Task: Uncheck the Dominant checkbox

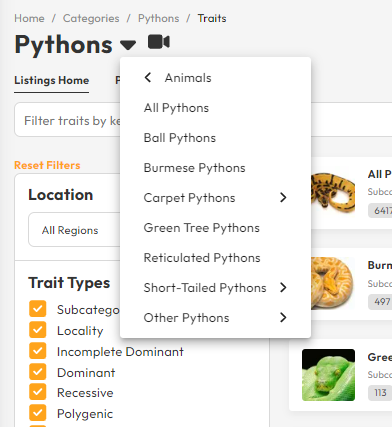Action: pyautogui.click(x=38, y=371)
